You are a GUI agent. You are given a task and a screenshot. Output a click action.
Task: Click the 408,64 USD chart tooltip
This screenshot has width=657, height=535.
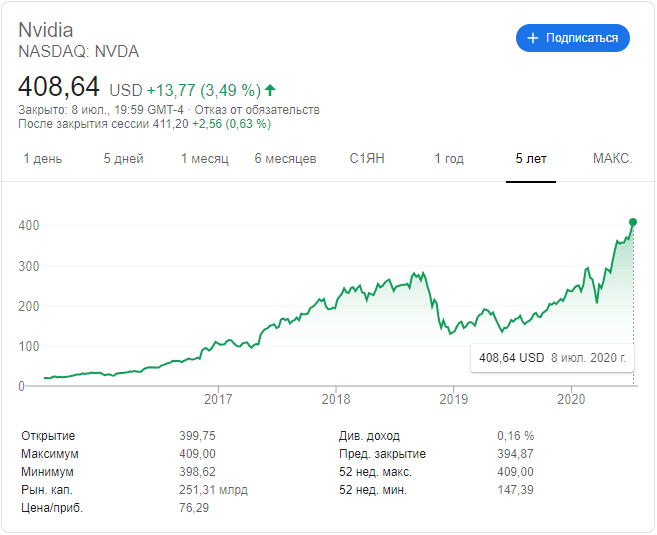coord(553,357)
